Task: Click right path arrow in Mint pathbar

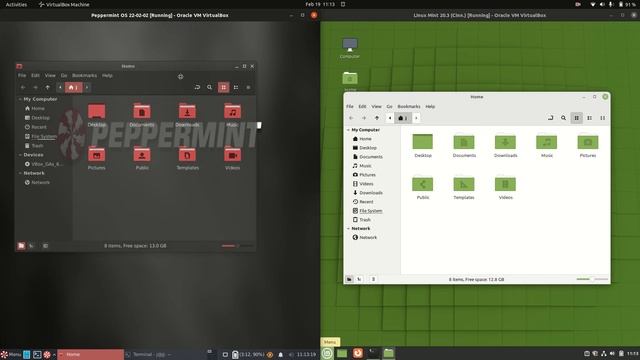Action: coord(416,118)
